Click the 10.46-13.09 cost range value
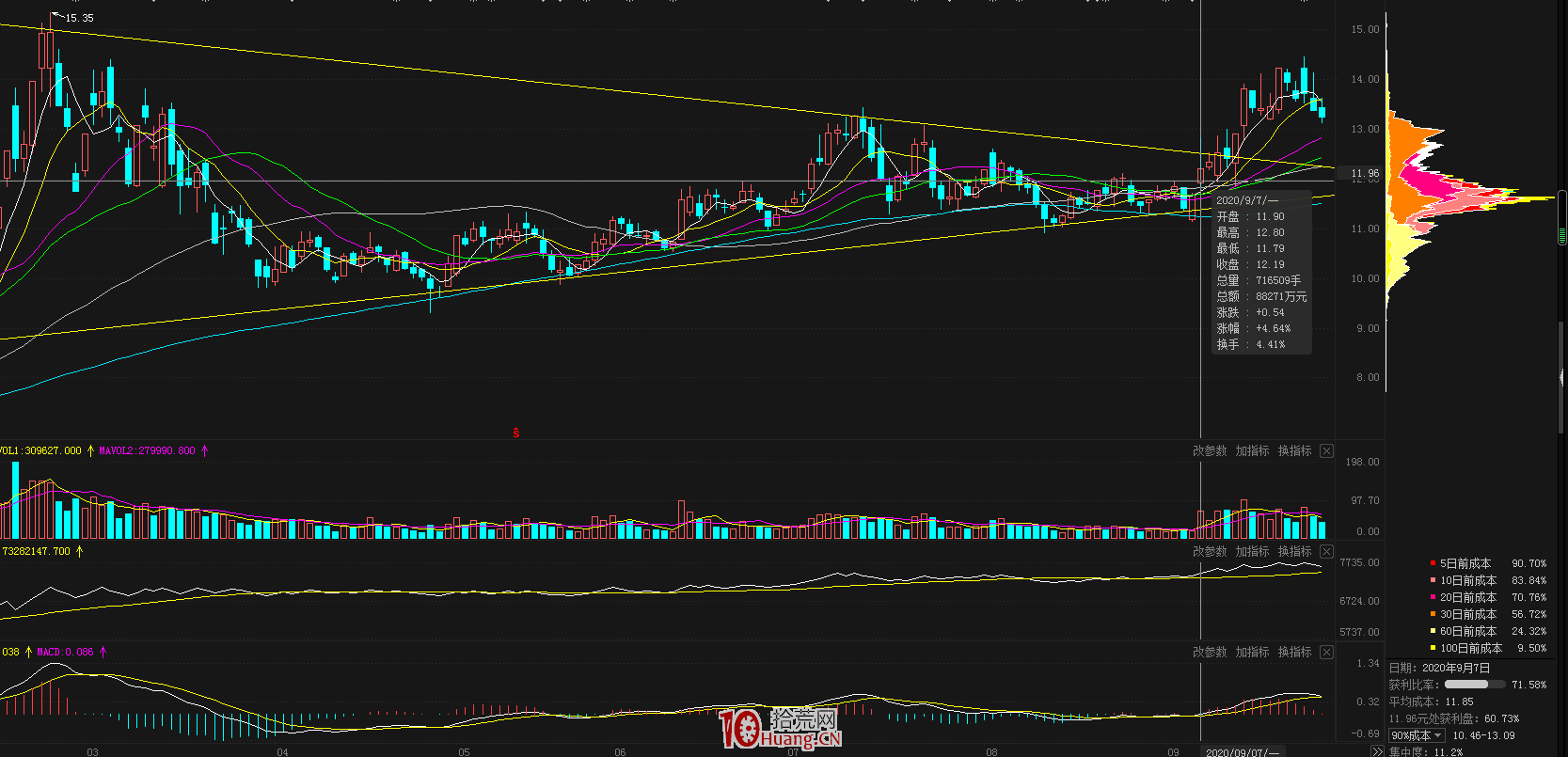The image size is (1568, 757). coord(1483,735)
